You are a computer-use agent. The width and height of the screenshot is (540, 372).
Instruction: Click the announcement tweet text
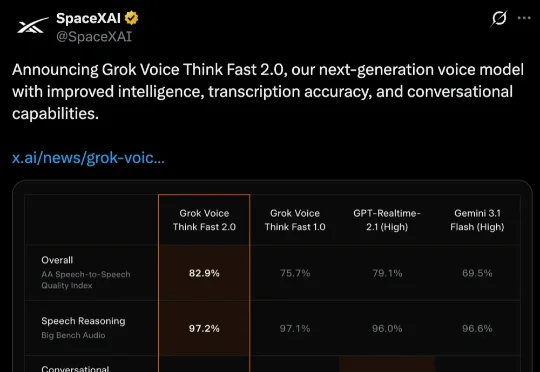tap(268, 92)
